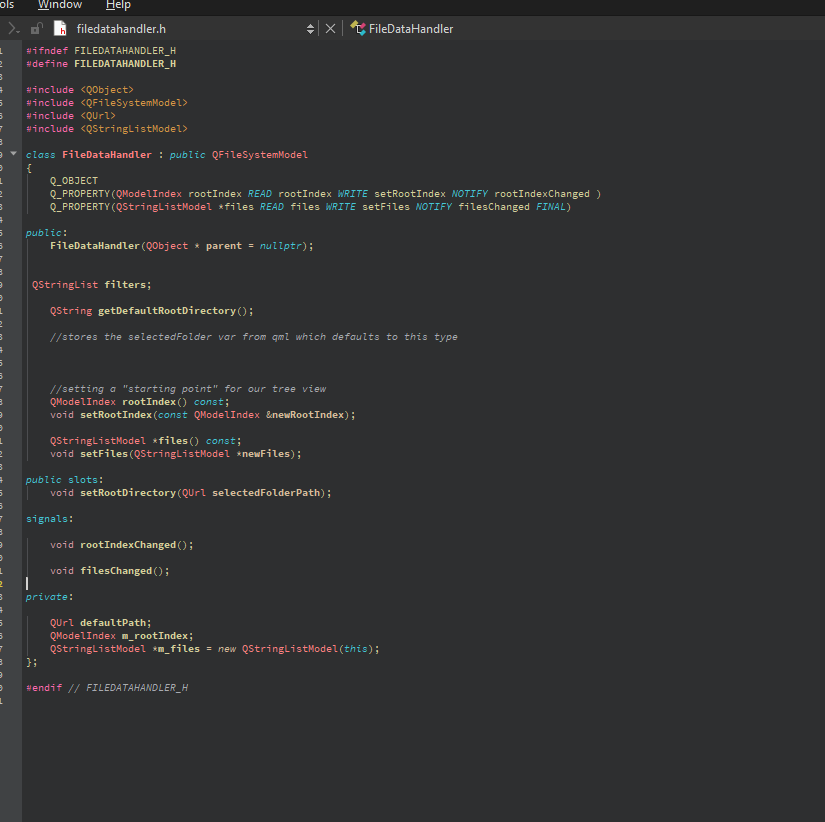Image resolution: width=825 pixels, height=822 pixels.
Task: Click the header file icon beside filedatahandler.h
Action: coord(61,29)
